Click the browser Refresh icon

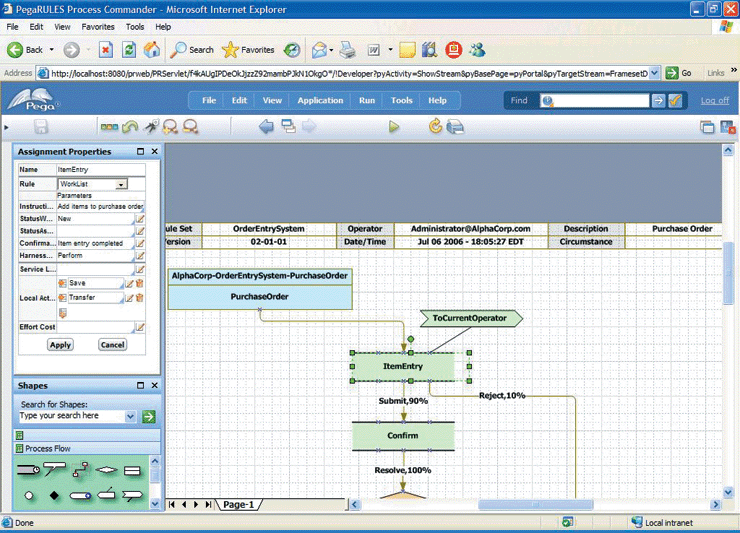click(129, 50)
